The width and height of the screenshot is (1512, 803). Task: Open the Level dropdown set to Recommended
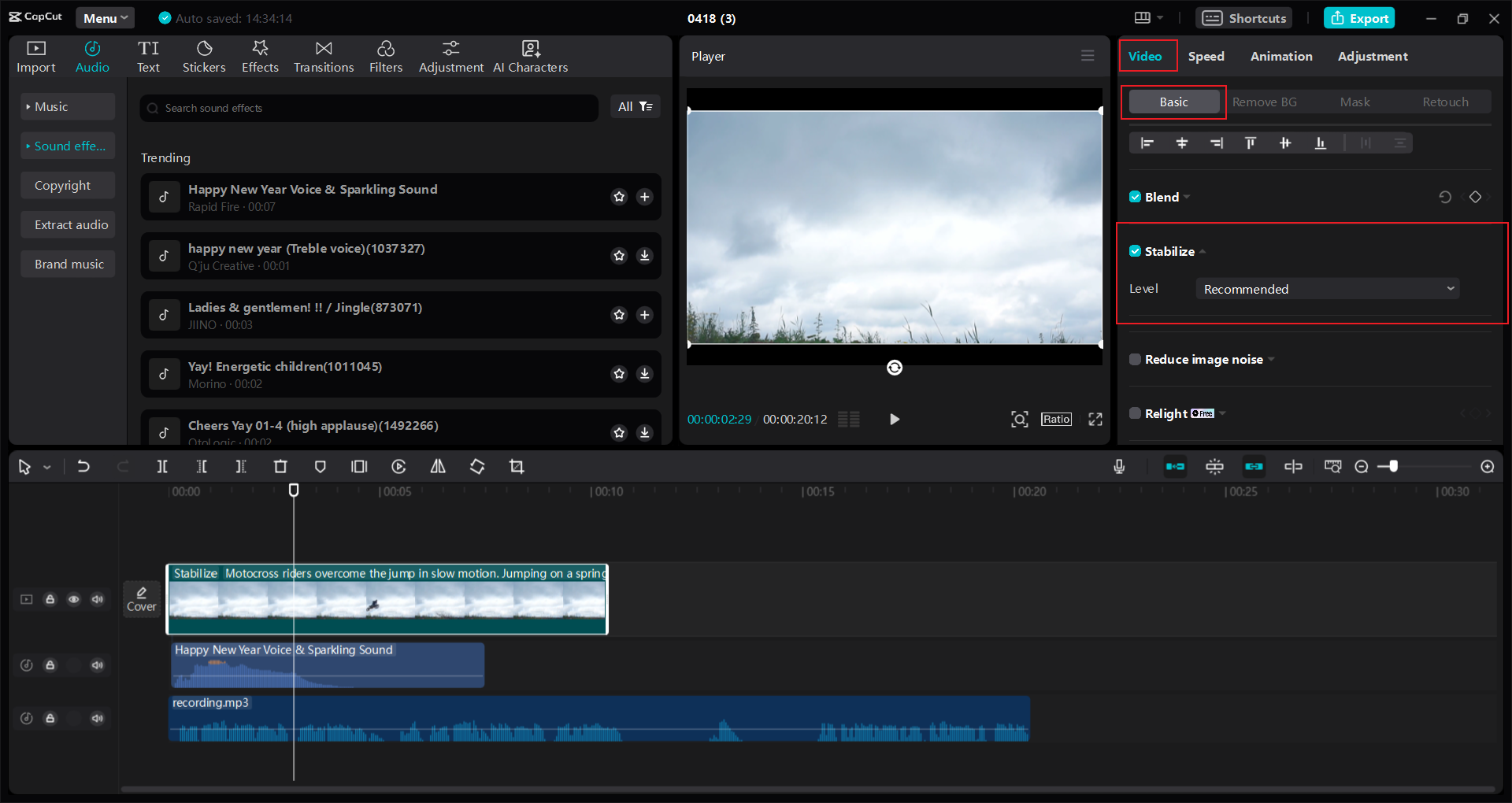click(x=1327, y=288)
